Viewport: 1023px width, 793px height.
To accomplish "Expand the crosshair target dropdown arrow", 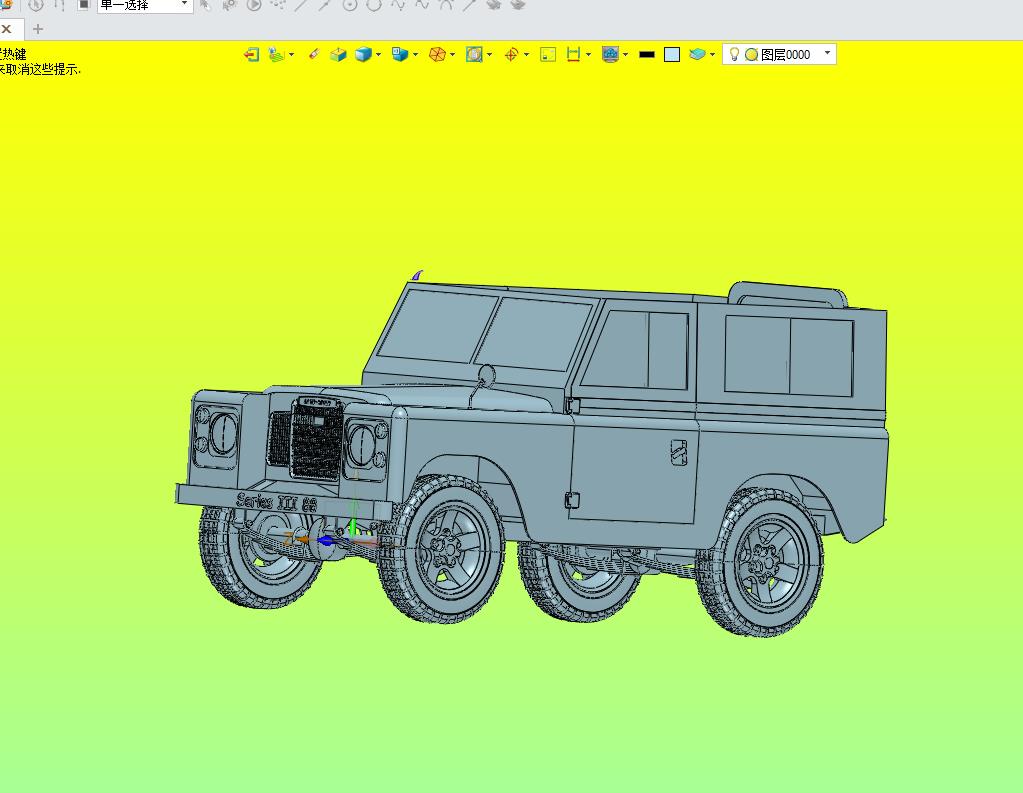I will (x=527, y=55).
